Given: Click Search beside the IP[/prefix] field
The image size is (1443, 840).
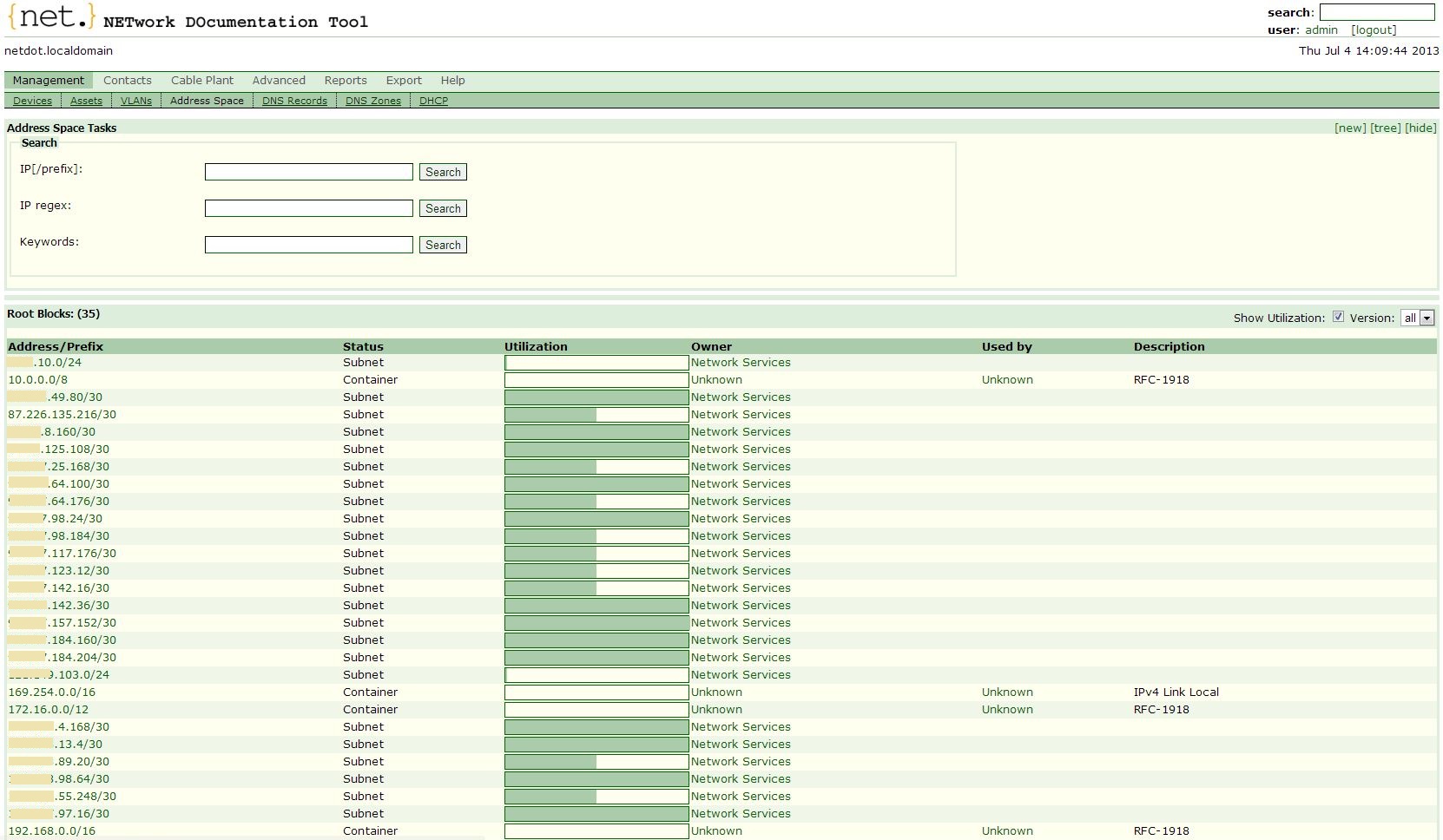Looking at the screenshot, I should point(443,172).
